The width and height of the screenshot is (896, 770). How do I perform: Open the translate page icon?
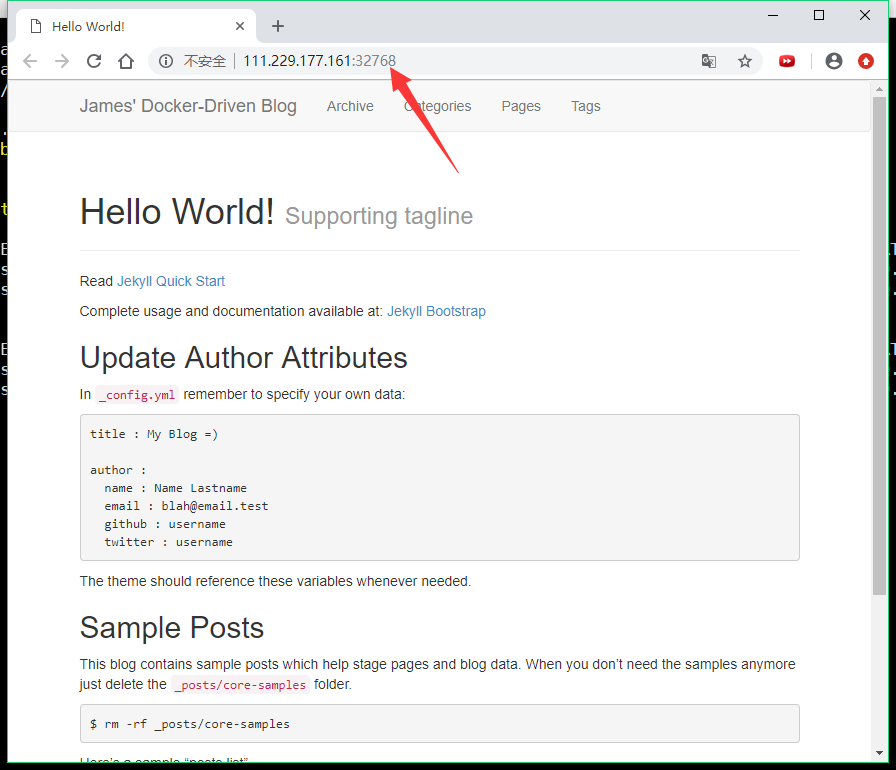coord(709,61)
